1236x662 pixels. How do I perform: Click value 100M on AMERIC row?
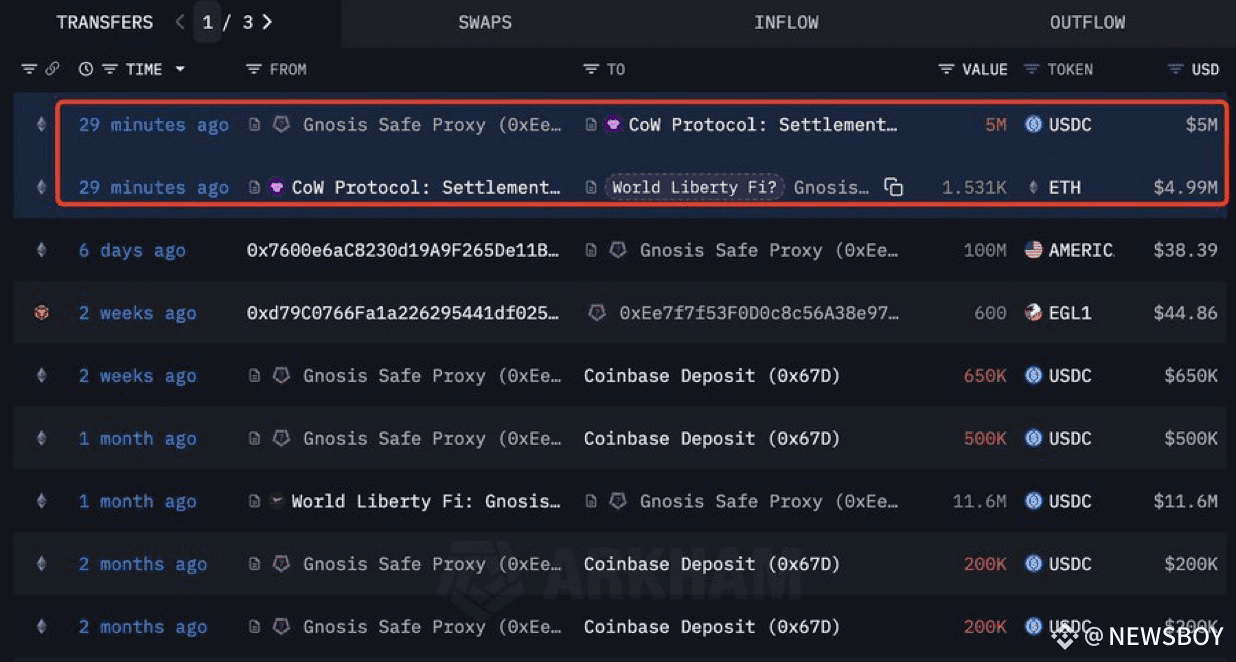coord(985,250)
